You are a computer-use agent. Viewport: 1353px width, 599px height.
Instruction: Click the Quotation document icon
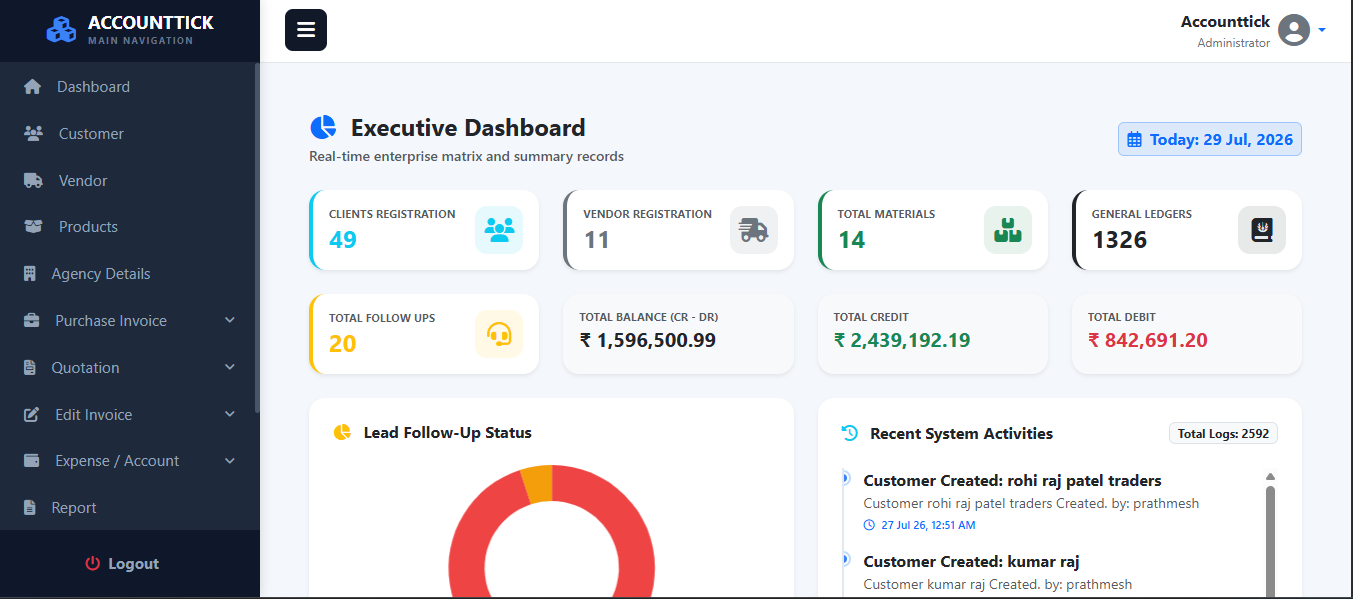30,368
